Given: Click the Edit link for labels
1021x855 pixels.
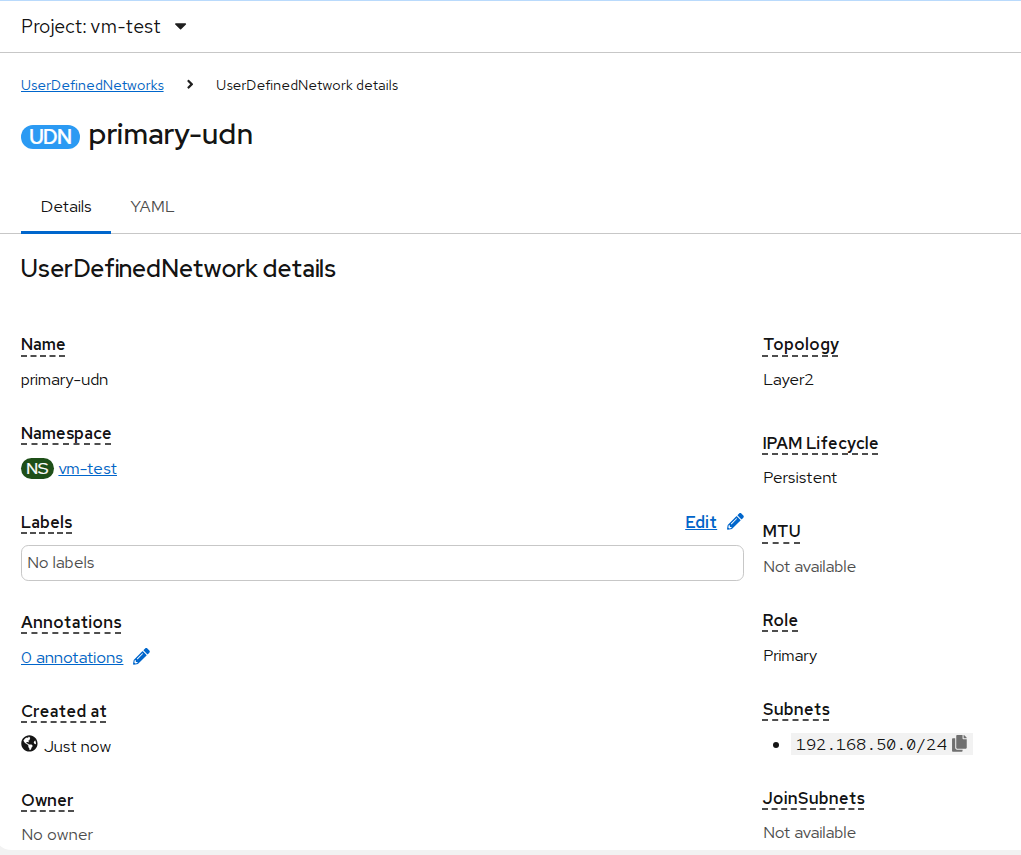Looking at the screenshot, I should coord(700,522).
